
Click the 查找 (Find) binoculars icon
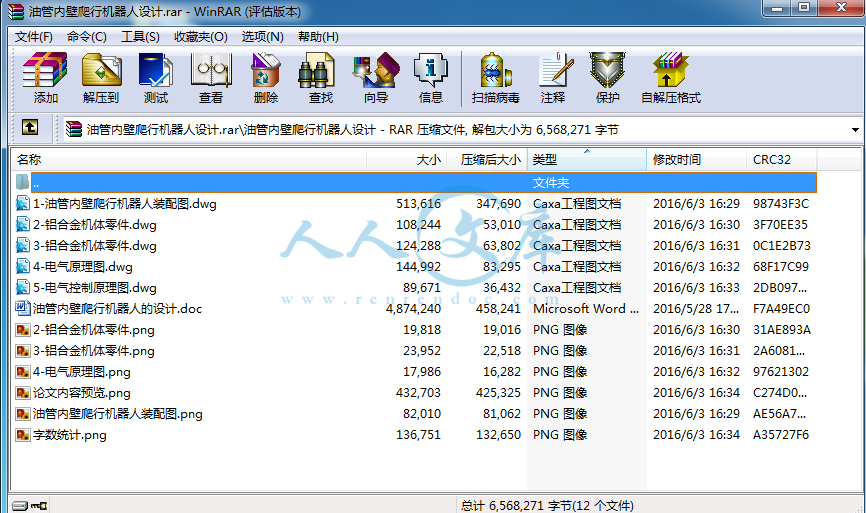[316, 70]
